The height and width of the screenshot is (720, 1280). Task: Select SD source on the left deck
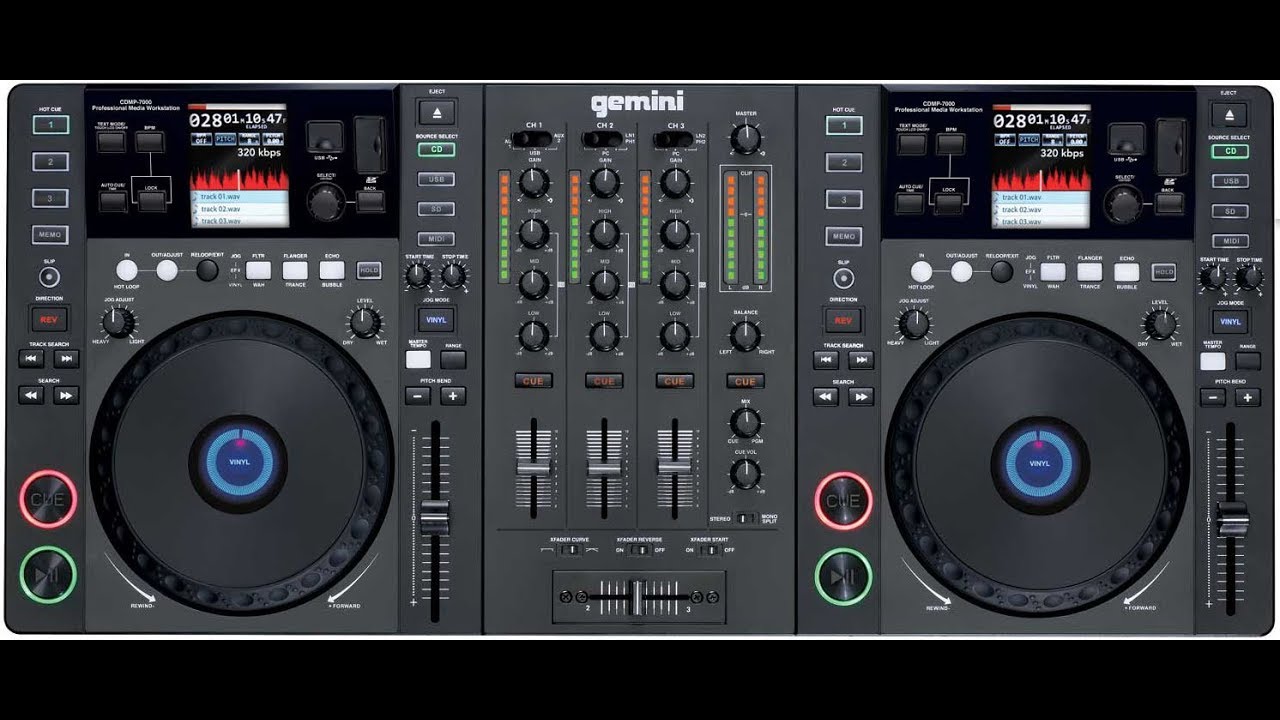coord(436,210)
